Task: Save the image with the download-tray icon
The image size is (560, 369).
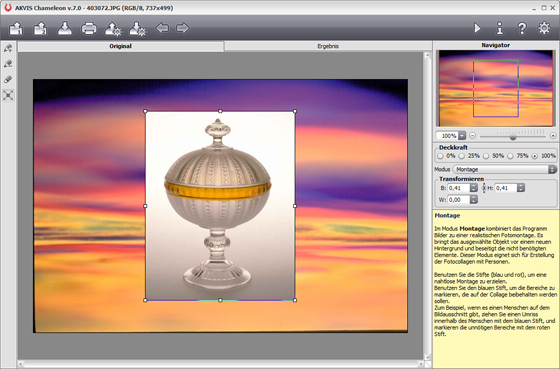Action: [x=65, y=29]
